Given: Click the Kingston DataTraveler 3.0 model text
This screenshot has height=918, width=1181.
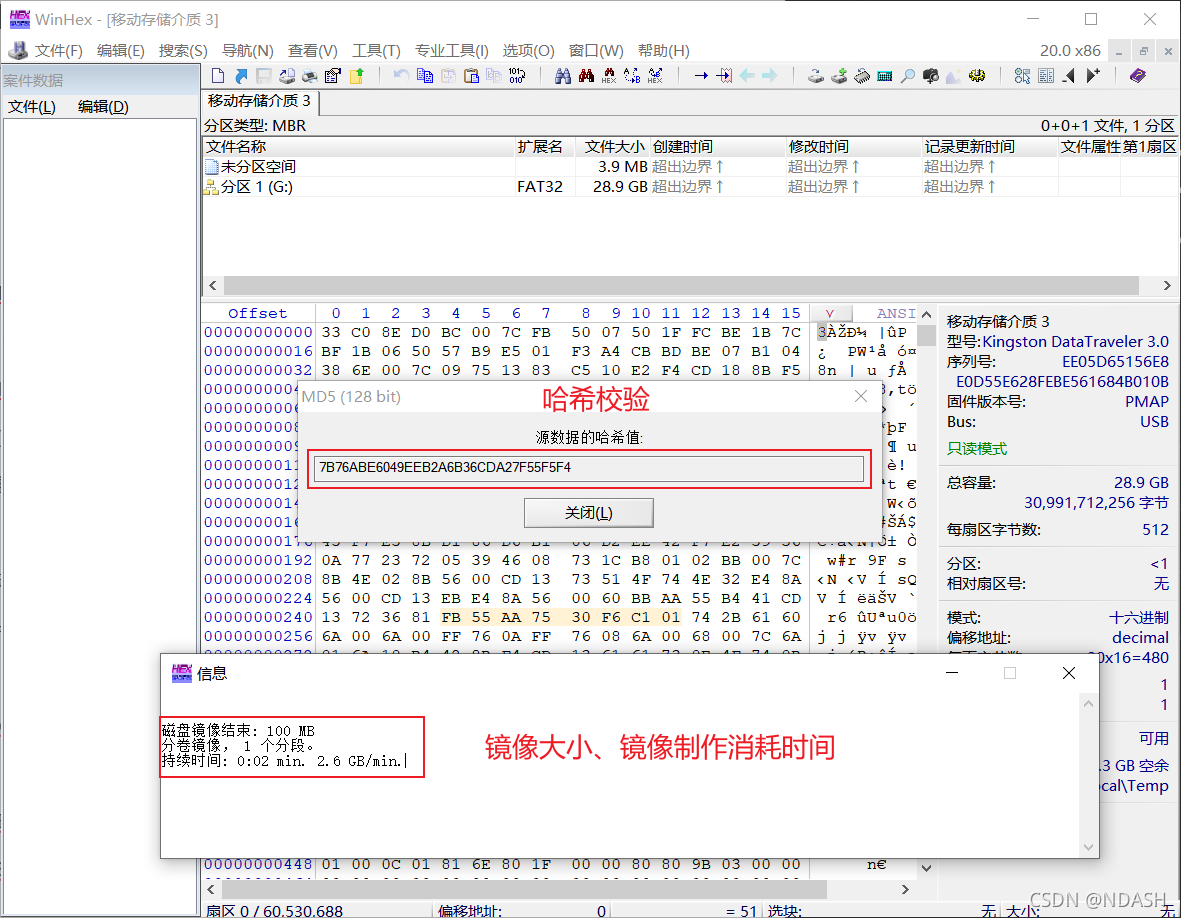Looking at the screenshot, I should click(x=1075, y=342).
